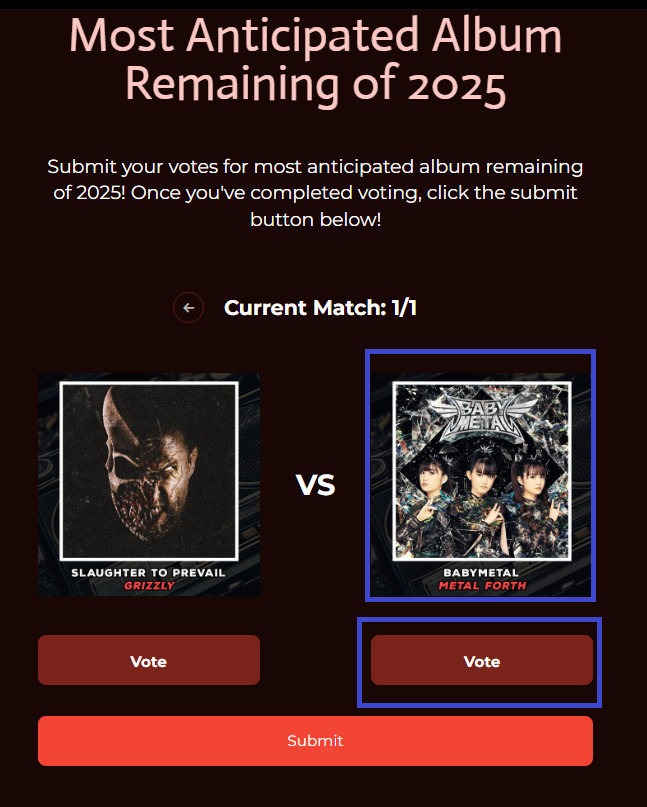Select the Babymetal album thumbnail

tap(481, 484)
